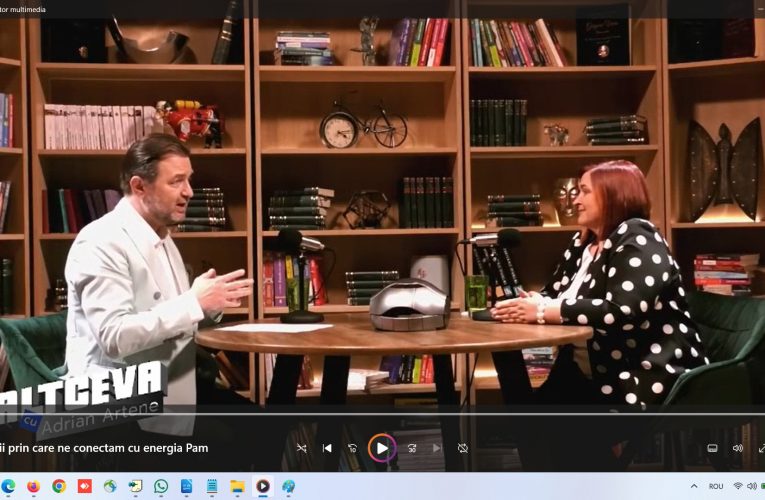Skip to the next track
765x500 pixels.
pos(437,448)
